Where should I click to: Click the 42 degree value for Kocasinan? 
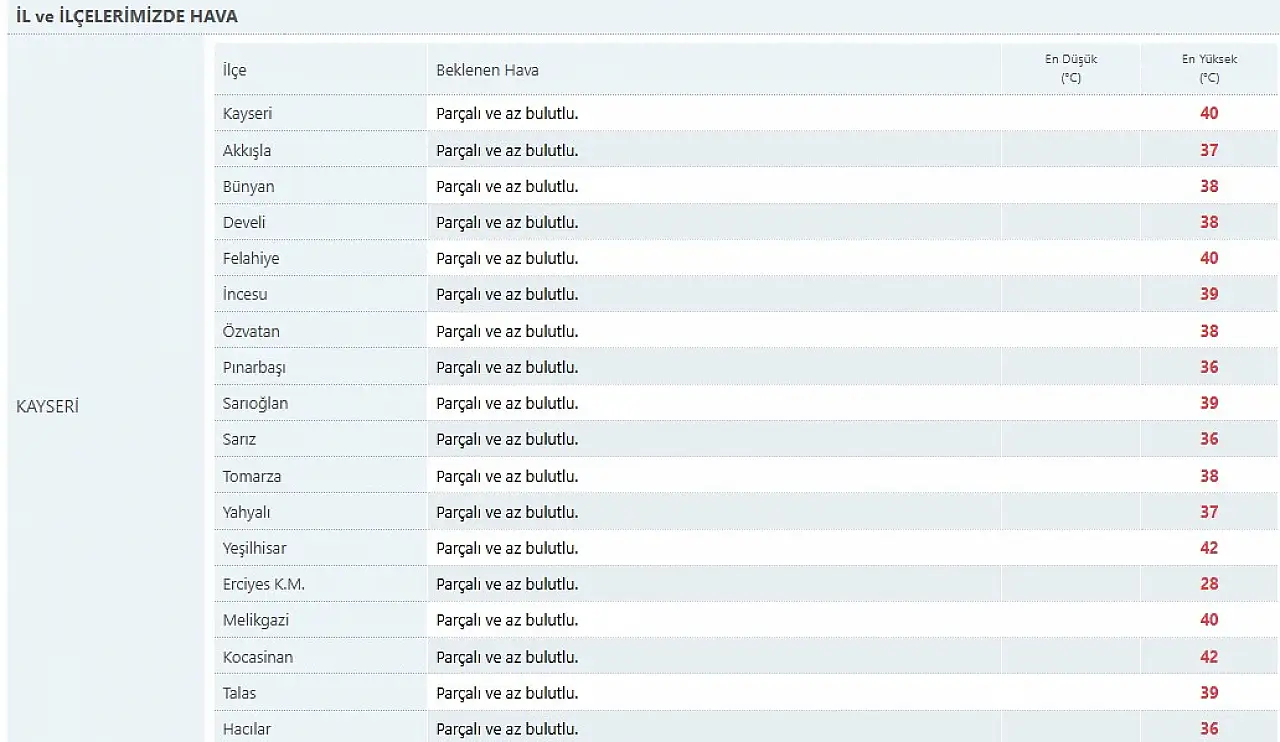[x=1209, y=657]
